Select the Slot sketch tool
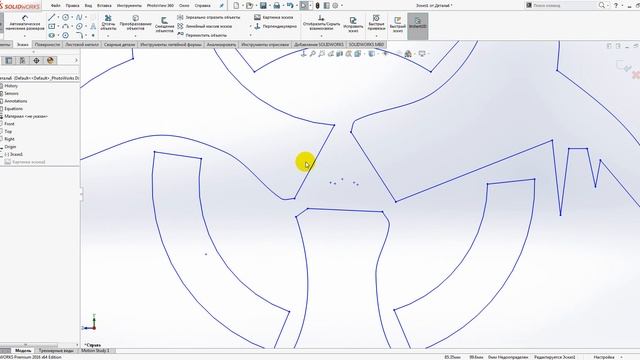Screen dimensions: 640x360 coord(51,36)
